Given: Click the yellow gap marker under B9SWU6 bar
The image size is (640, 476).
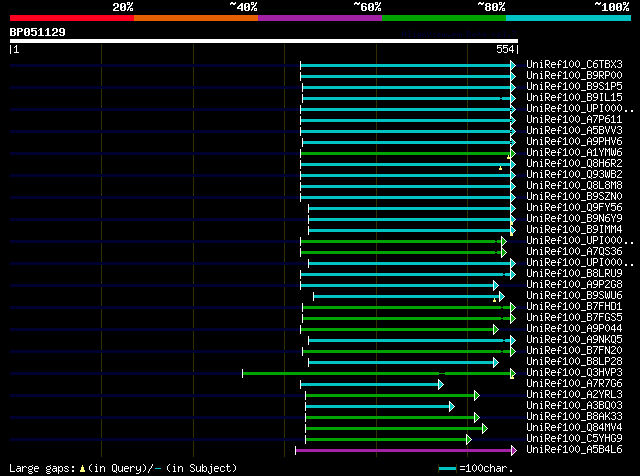Looking at the screenshot, I should tap(494, 300).
